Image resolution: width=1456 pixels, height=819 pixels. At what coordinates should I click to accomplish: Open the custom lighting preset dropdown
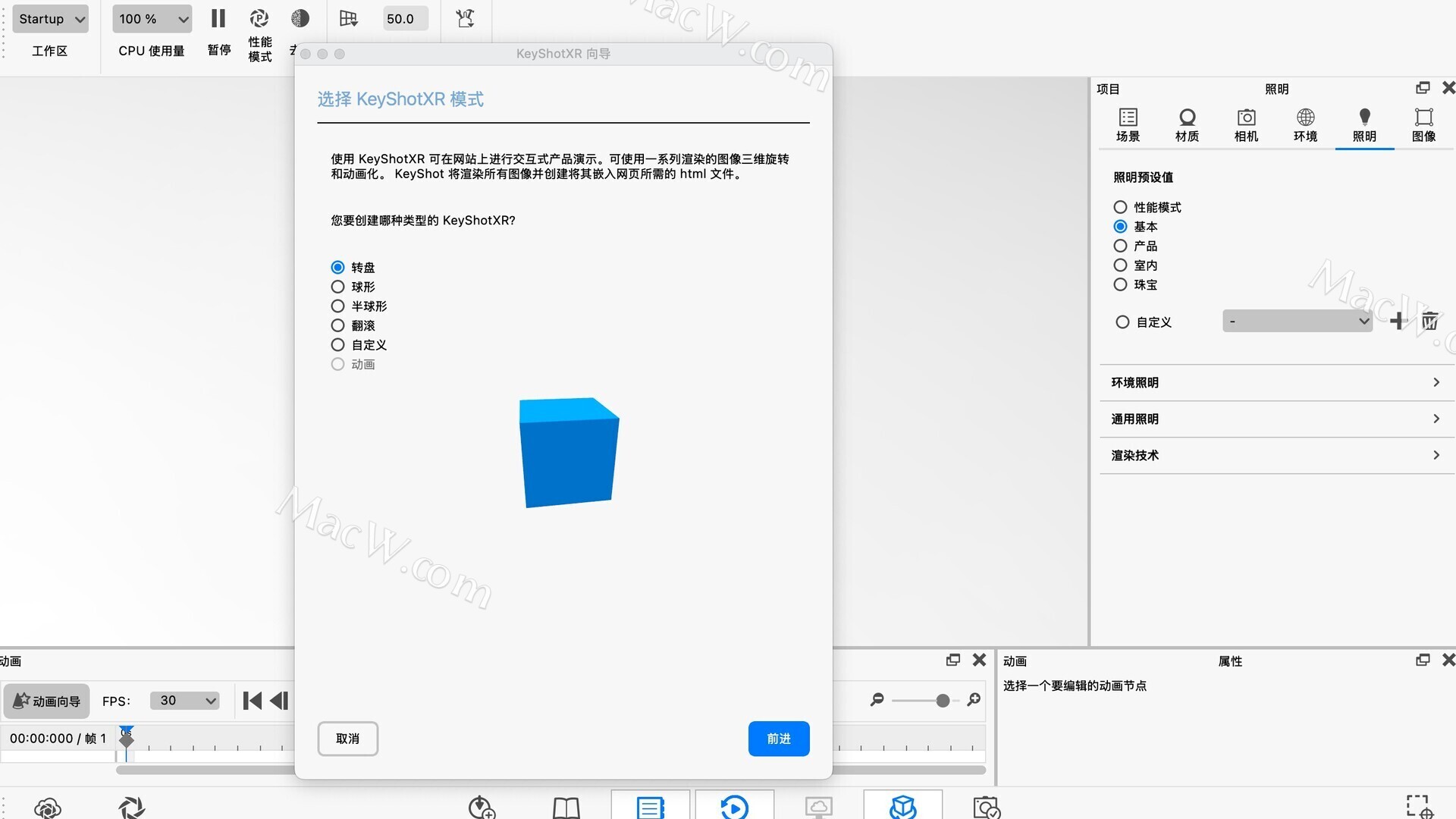point(1298,322)
